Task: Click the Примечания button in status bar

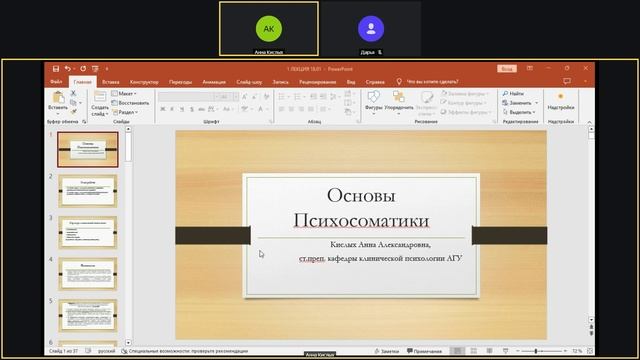Action: (x=424, y=351)
